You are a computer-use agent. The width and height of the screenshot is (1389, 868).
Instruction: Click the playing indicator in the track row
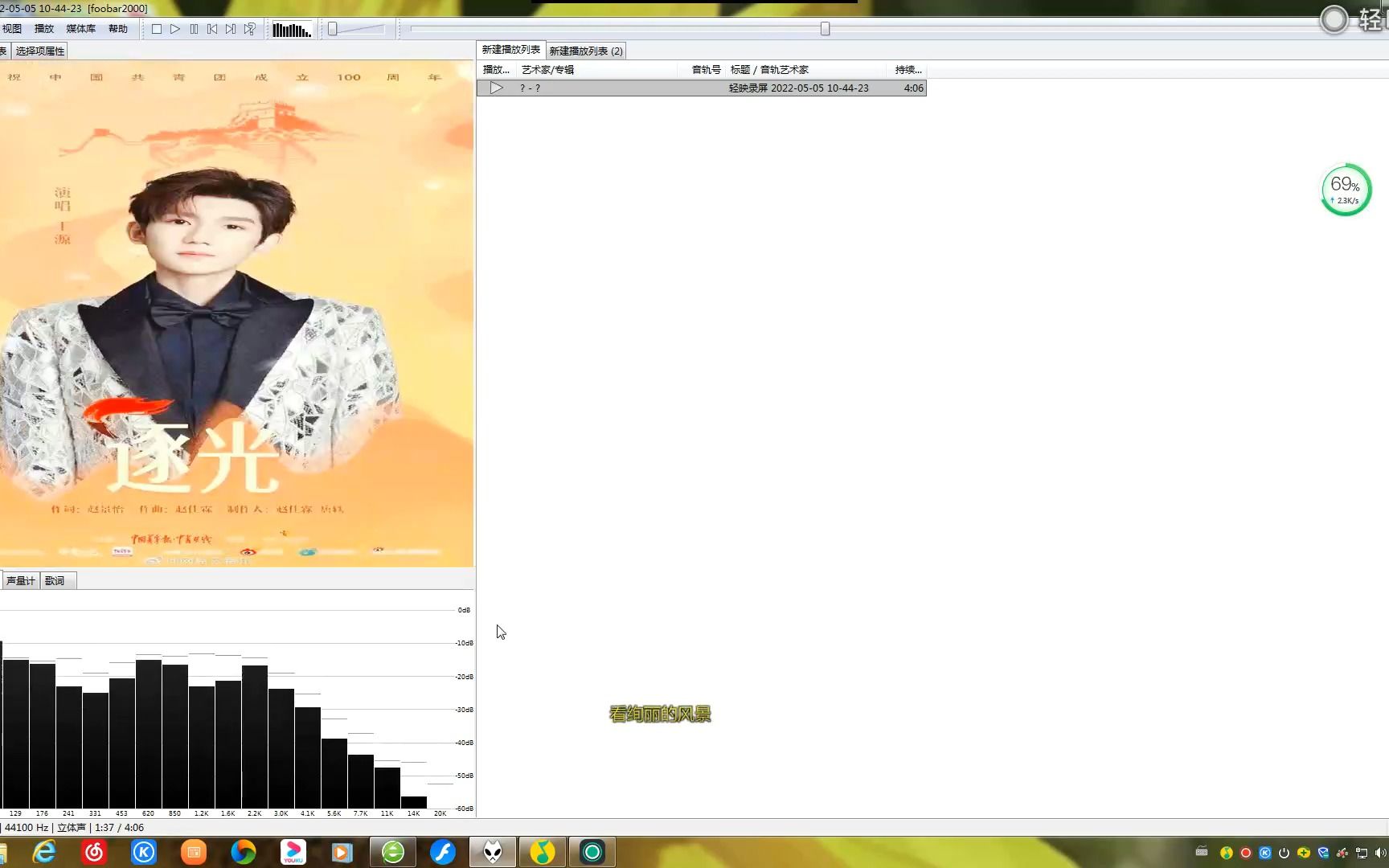tap(497, 88)
